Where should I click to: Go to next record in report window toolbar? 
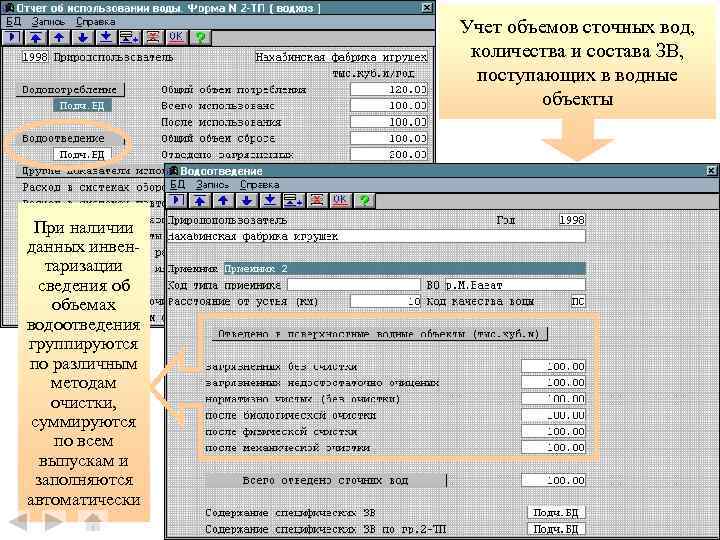(x=83, y=38)
